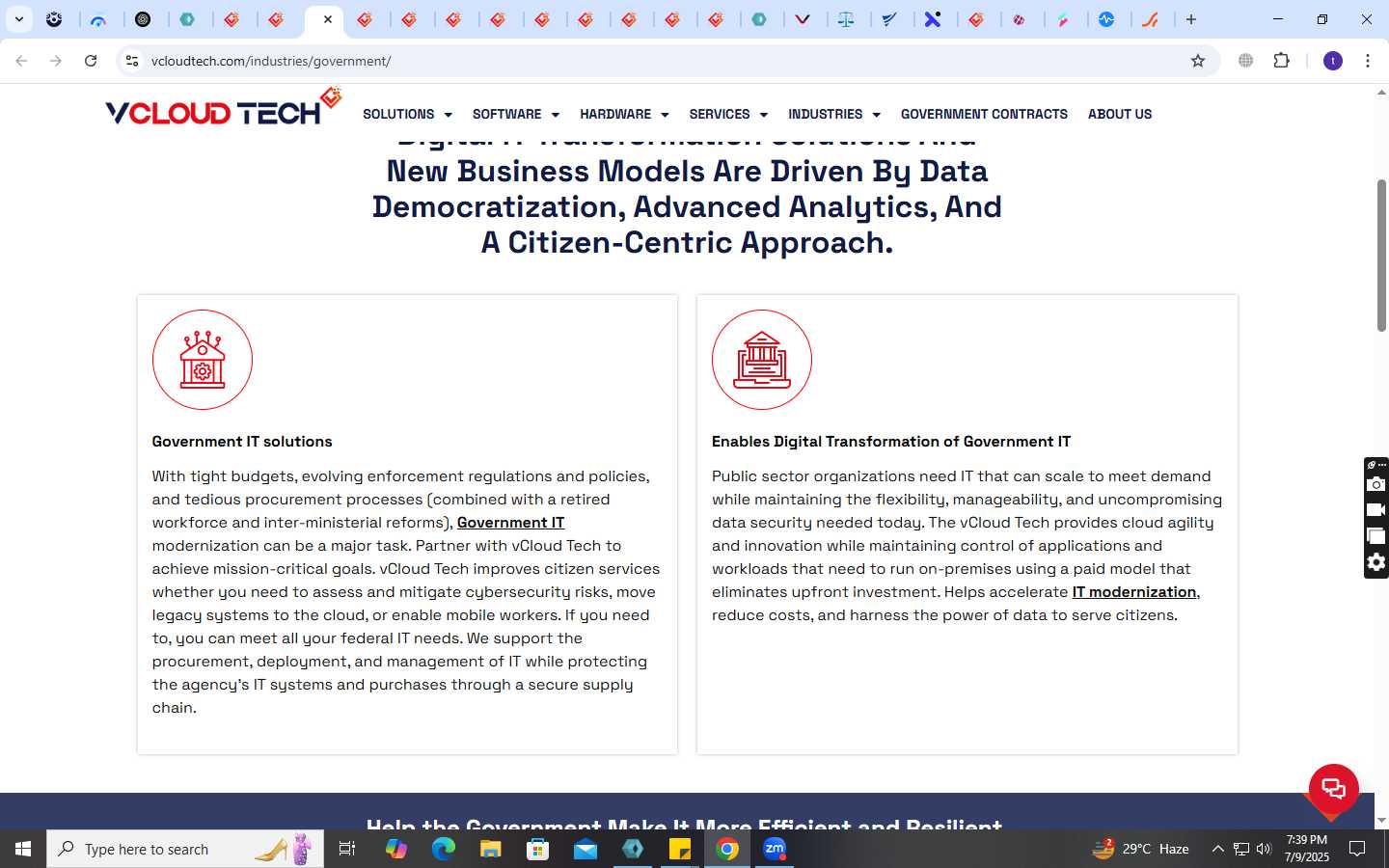Click the Windows search box

(185, 849)
